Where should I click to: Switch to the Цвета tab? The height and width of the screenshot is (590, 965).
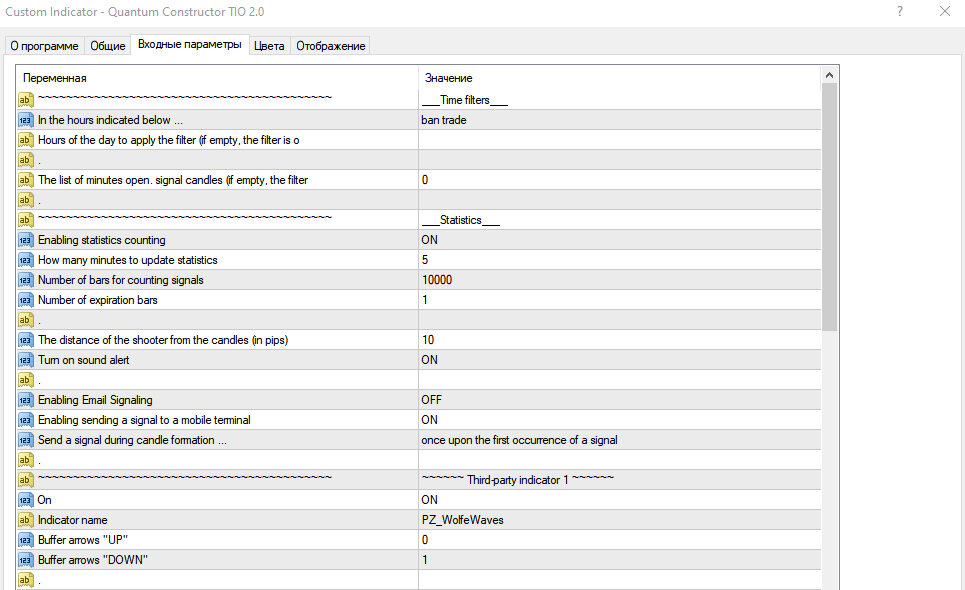(x=269, y=46)
